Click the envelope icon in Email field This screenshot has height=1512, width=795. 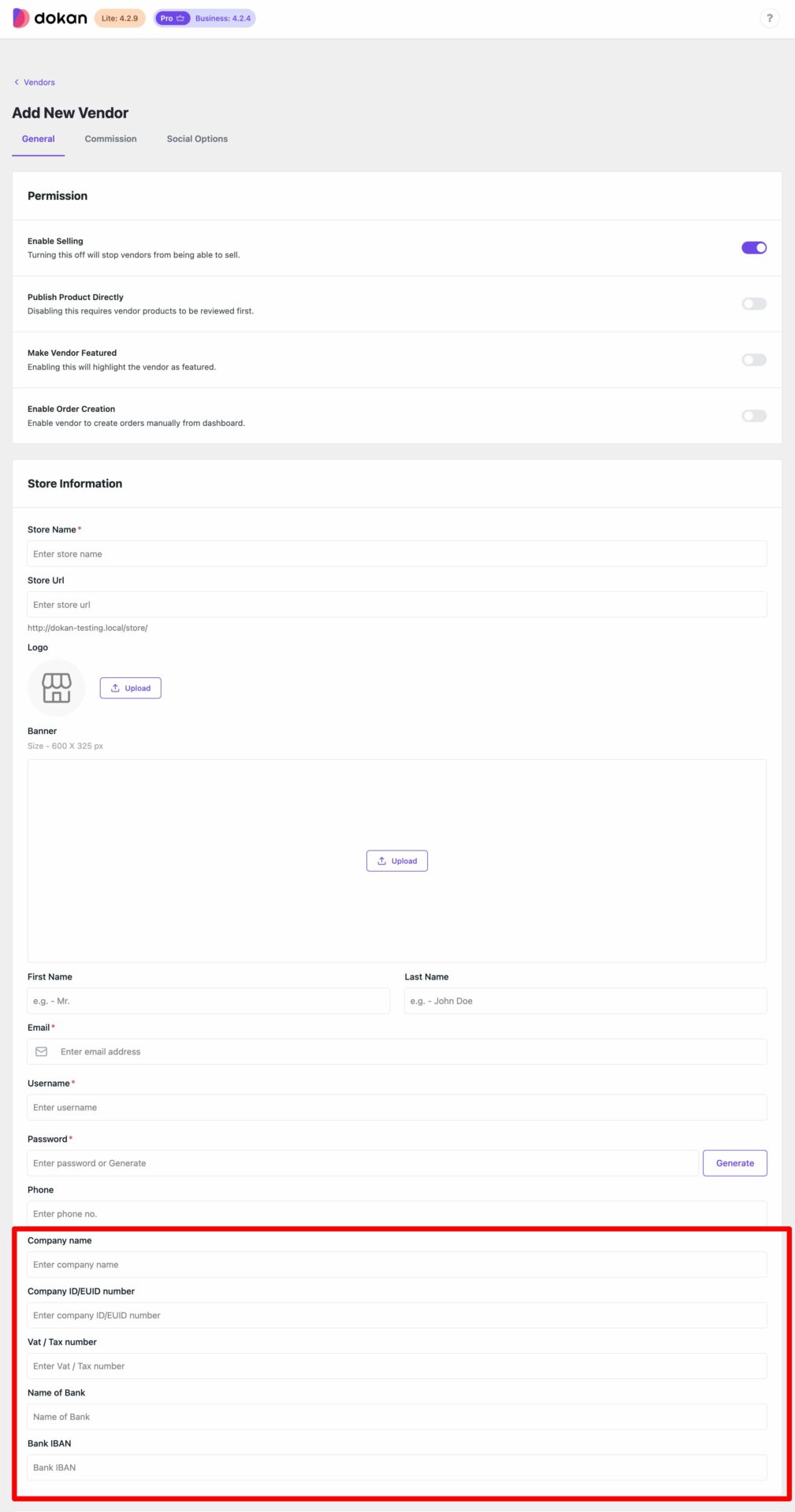[x=42, y=1051]
